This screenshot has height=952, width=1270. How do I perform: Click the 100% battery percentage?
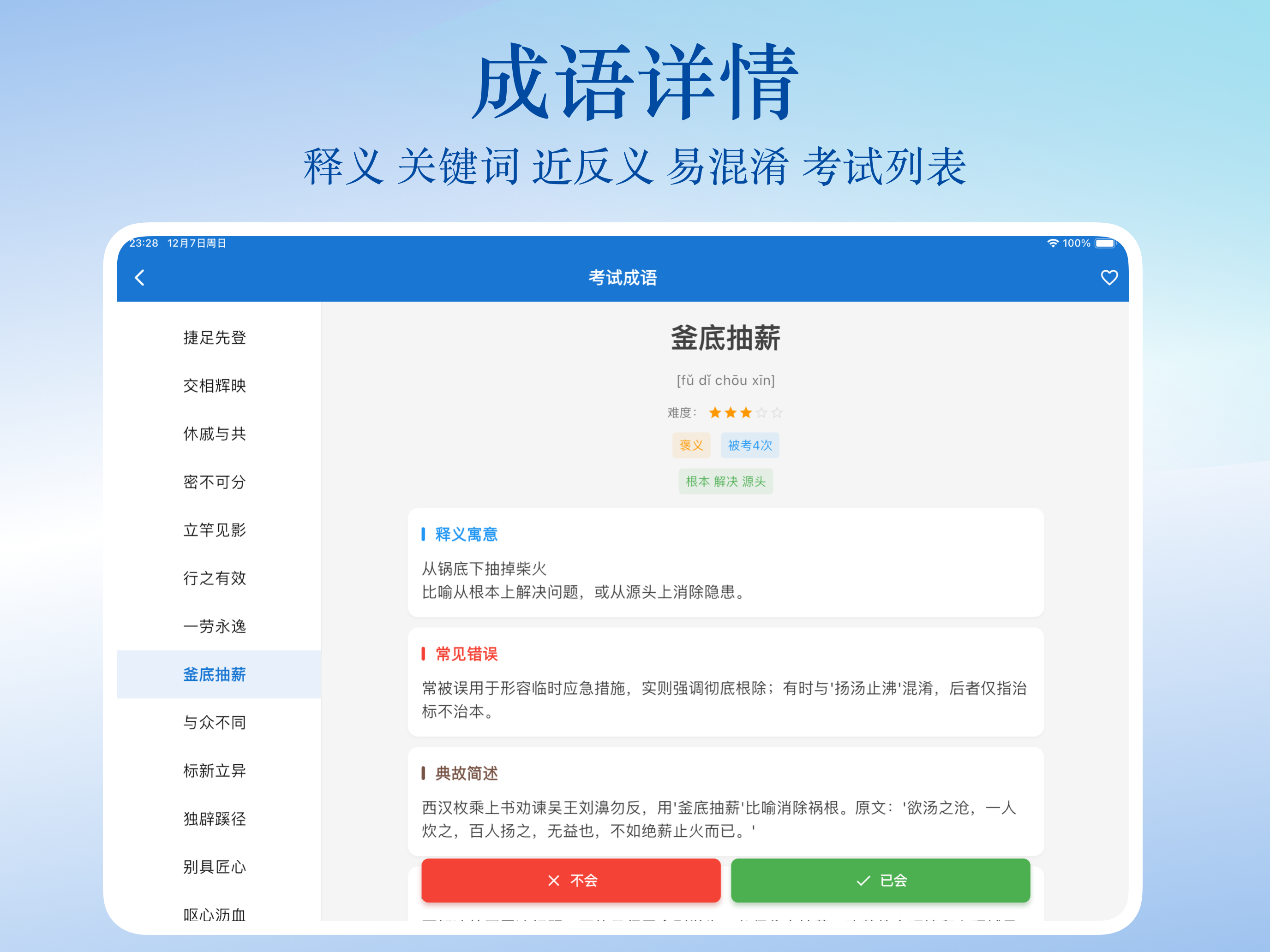(1077, 244)
